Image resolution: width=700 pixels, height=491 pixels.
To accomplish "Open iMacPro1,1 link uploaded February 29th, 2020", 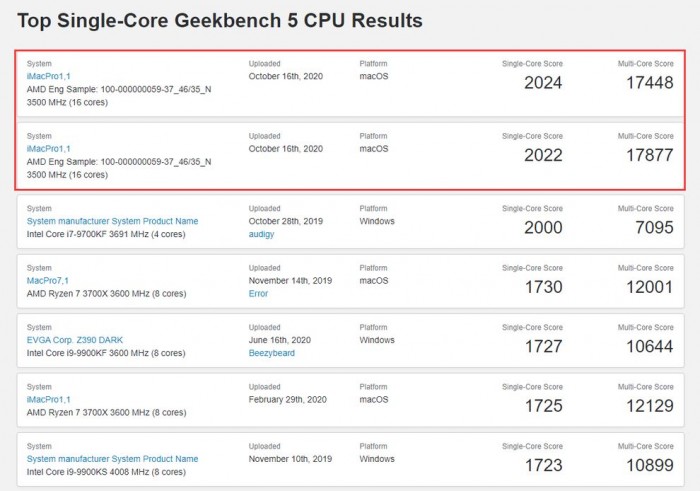I will tap(48, 399).
